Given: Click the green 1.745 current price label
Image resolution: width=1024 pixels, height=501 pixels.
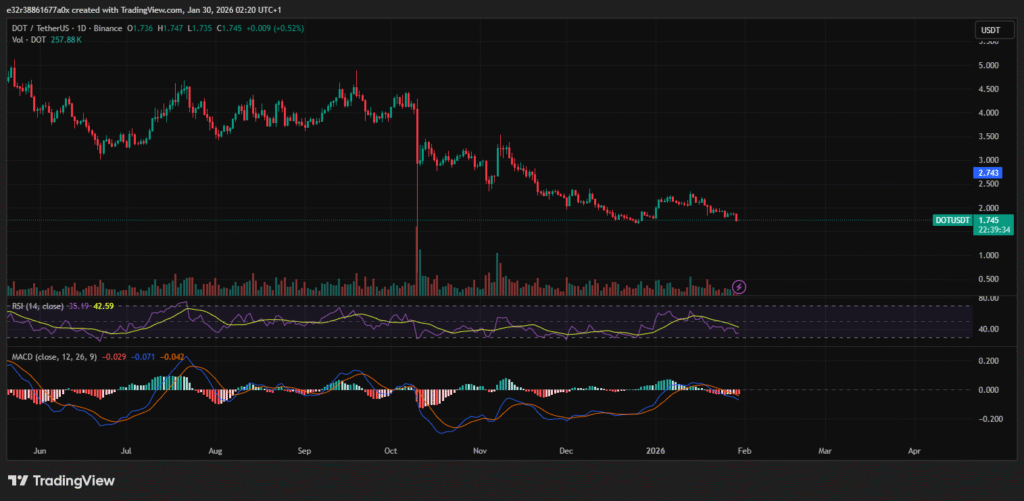Looking at the screenshot, I should point(987,219).
